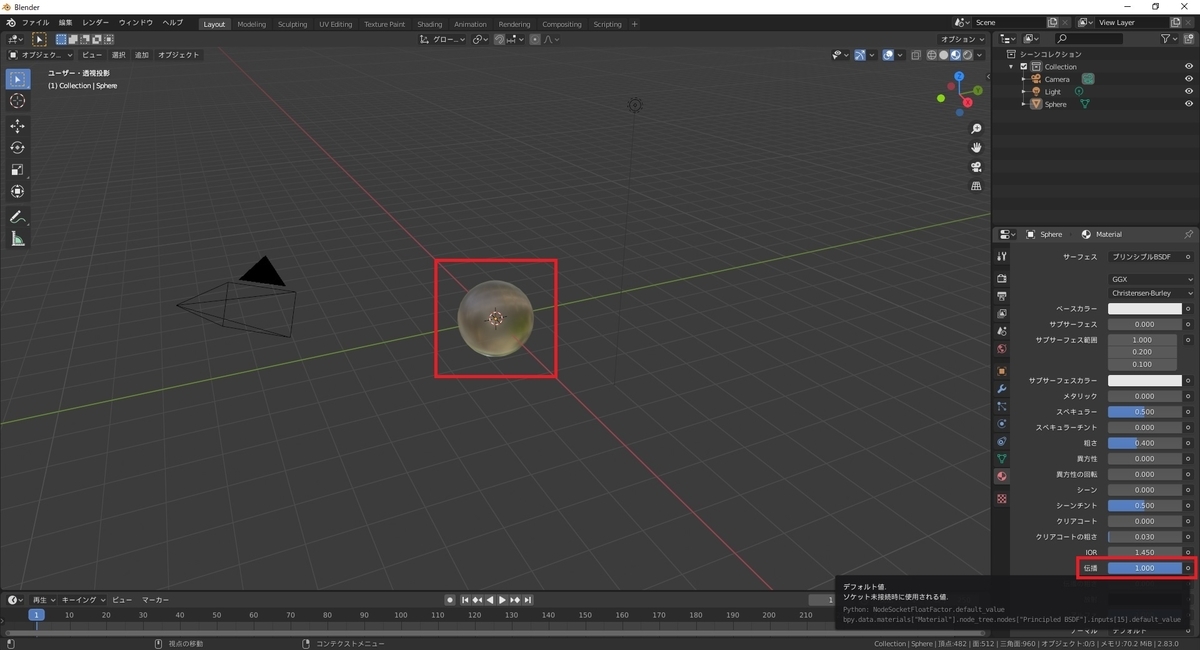Screen dimensions: 1200x650
Task: Open the viewport View menu button
Action: (x=91, y=55)
